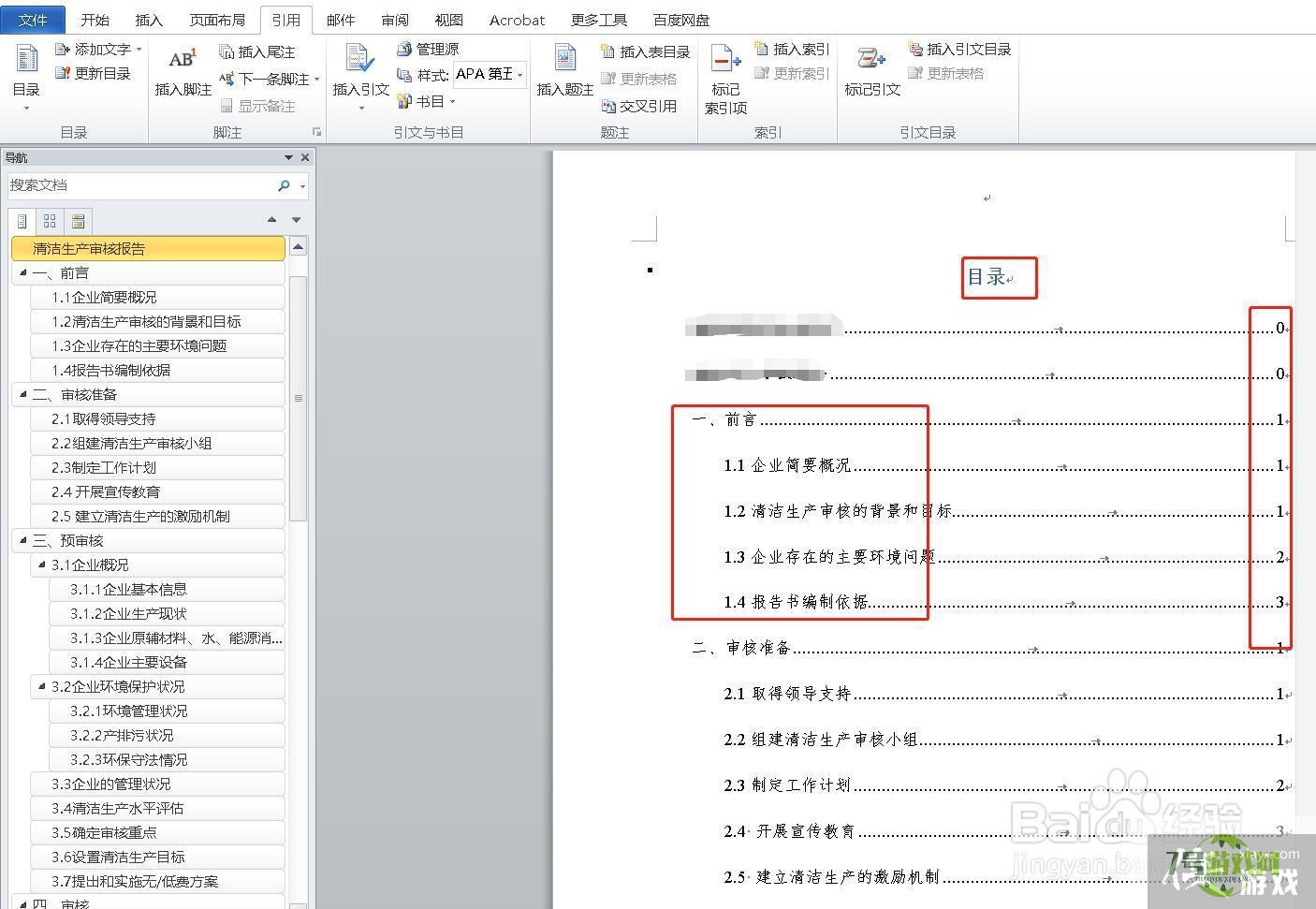Click 标记索引项 icon

725,60
